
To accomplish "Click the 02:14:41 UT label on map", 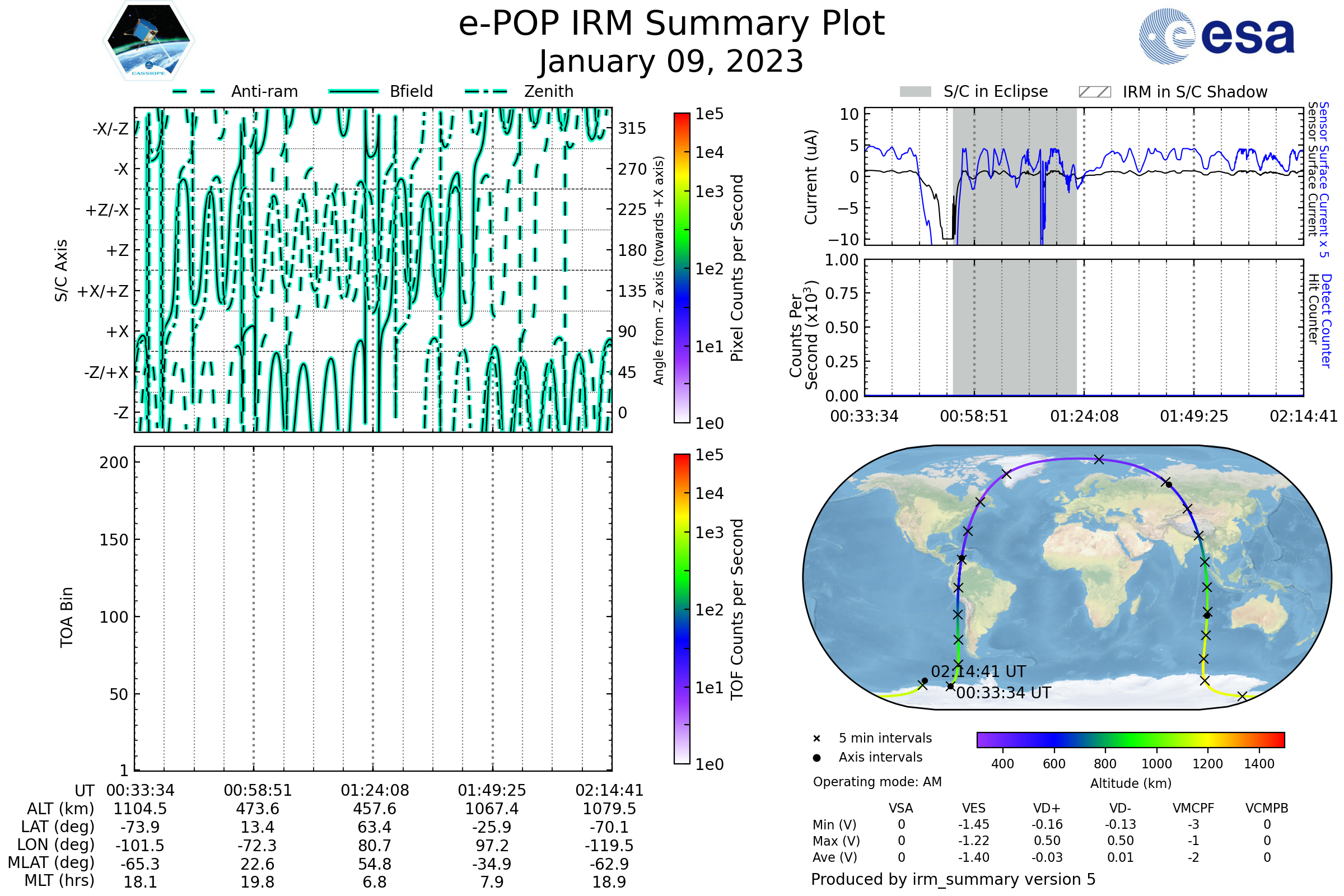I will pyautogui.click(x=978, y=671).
